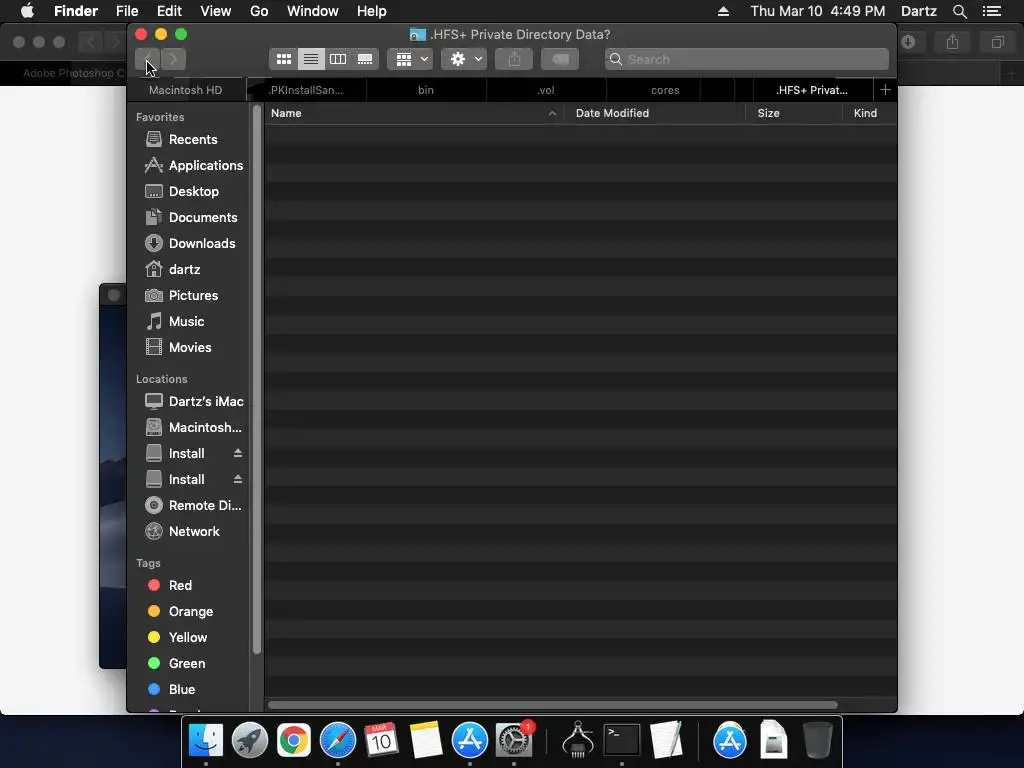Open the Edit menu
Viewport: 1024px width, 768px height.
coord(169,11)
